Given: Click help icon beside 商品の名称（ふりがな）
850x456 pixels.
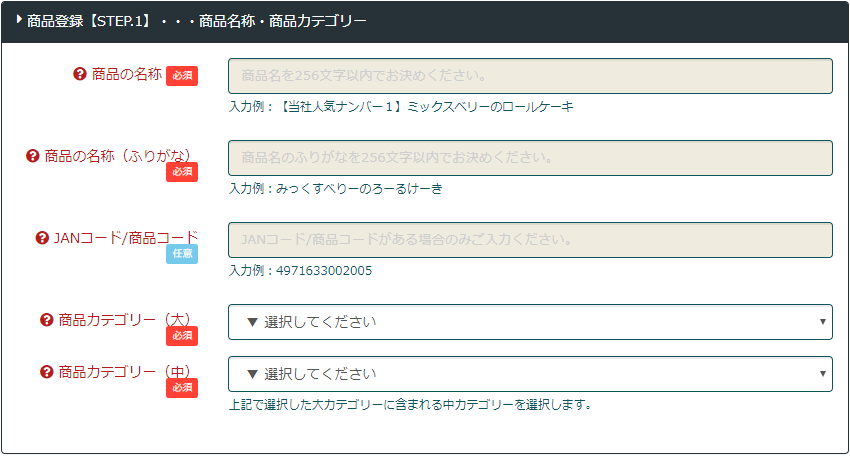Looking at the screenshot, I should pos(33,156).
